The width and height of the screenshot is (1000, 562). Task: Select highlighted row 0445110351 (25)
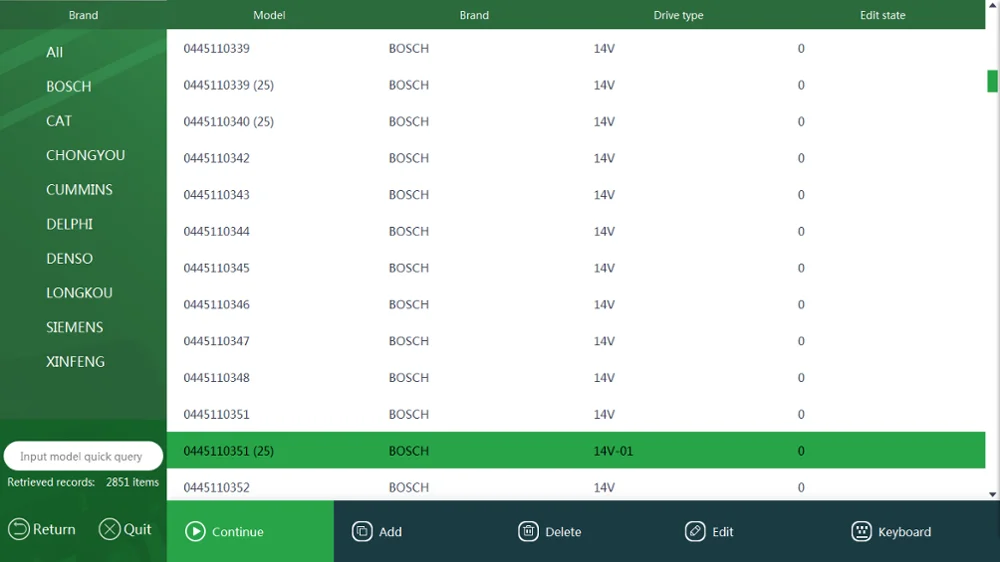(x=576, y=450)
